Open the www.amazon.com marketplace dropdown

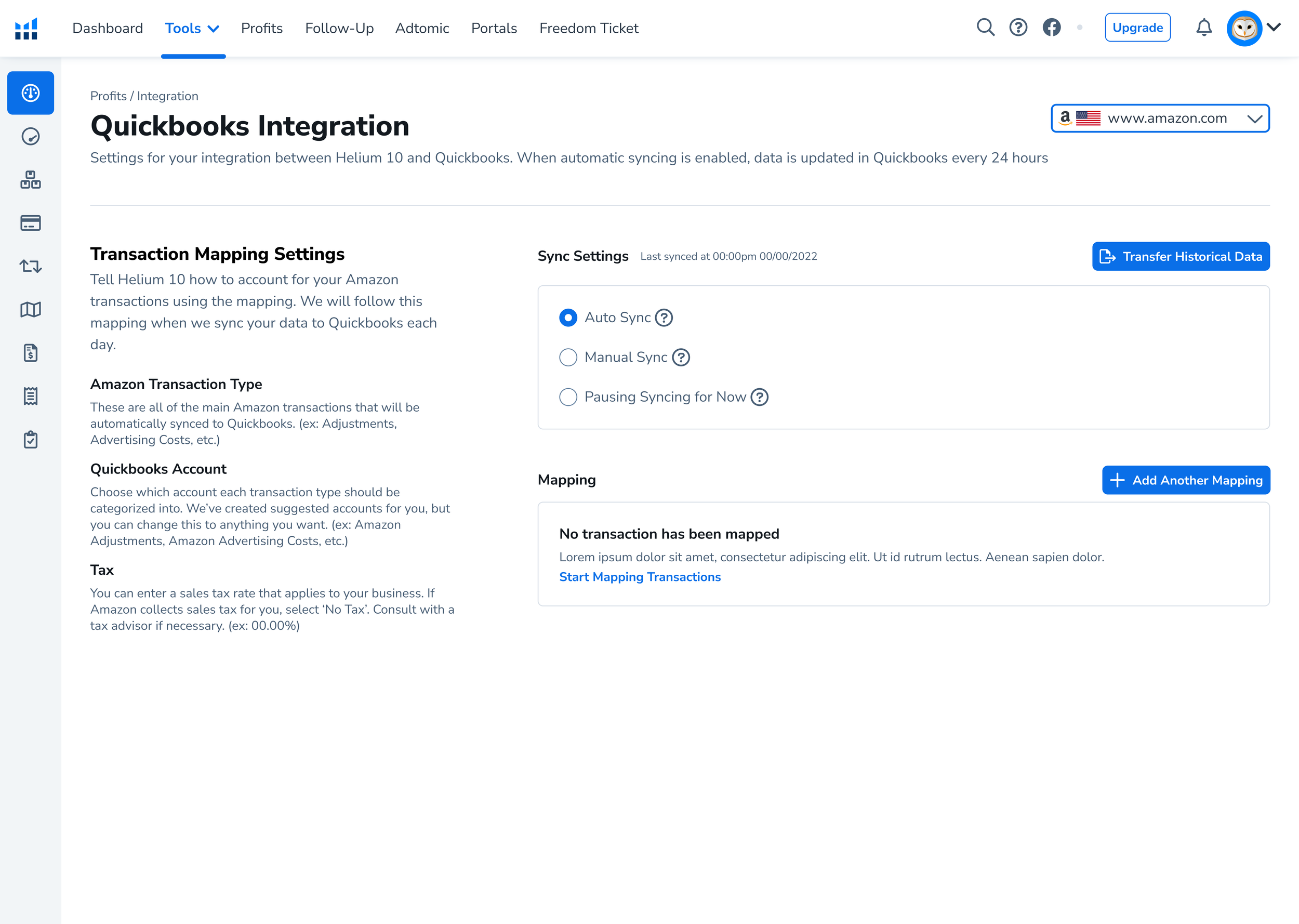pos(1160,118)
